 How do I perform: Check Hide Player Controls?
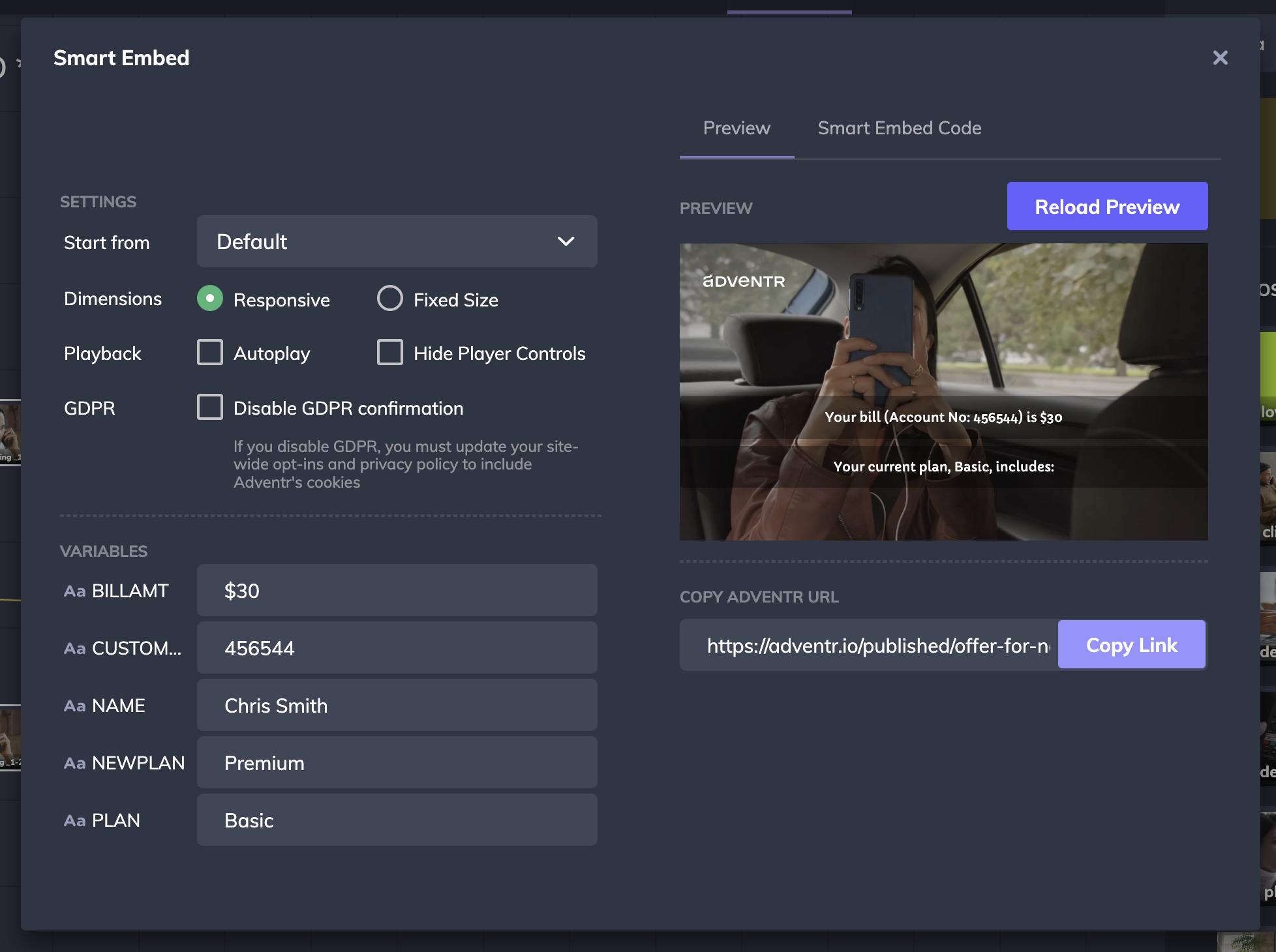390,352
